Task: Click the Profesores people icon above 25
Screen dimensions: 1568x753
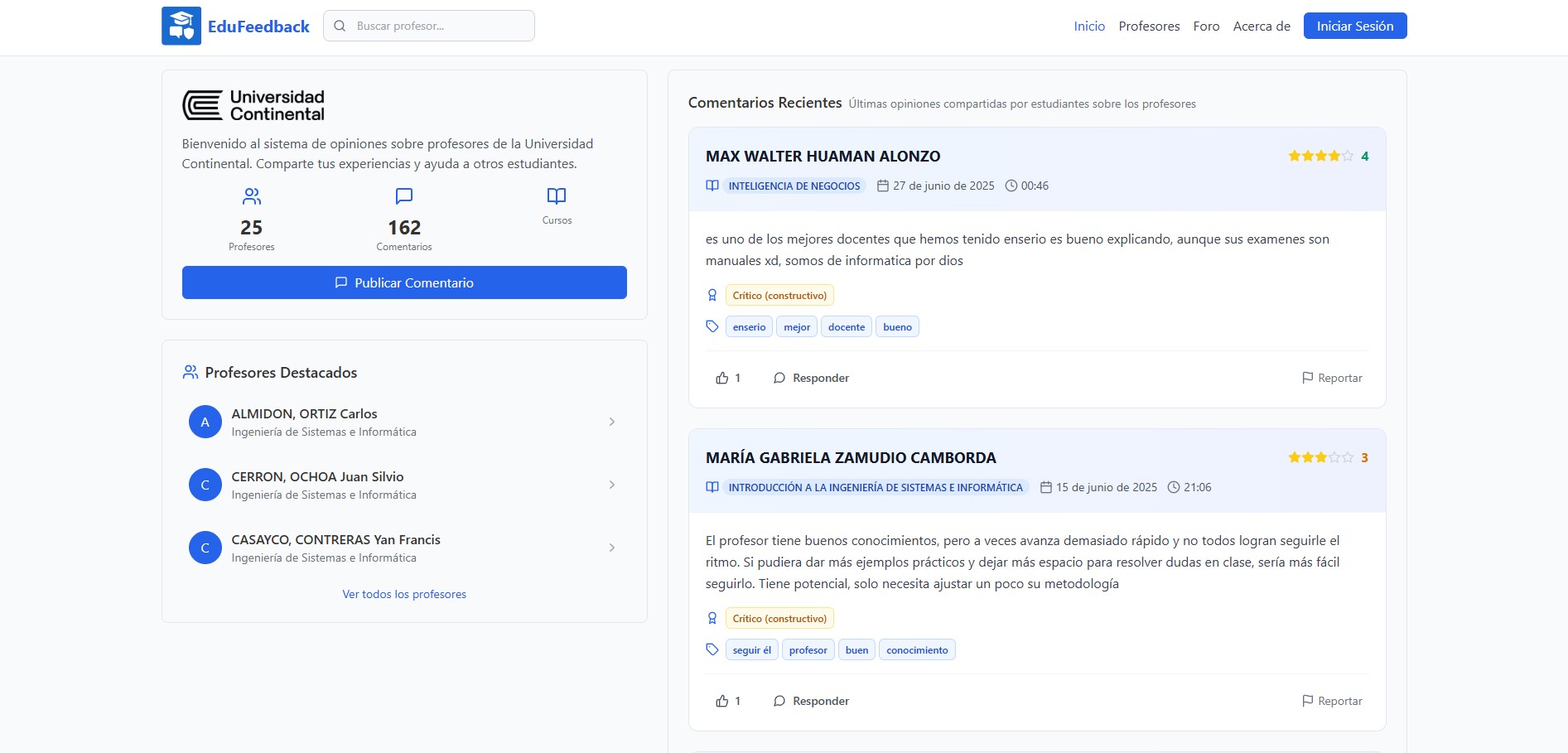Action: 252,196
